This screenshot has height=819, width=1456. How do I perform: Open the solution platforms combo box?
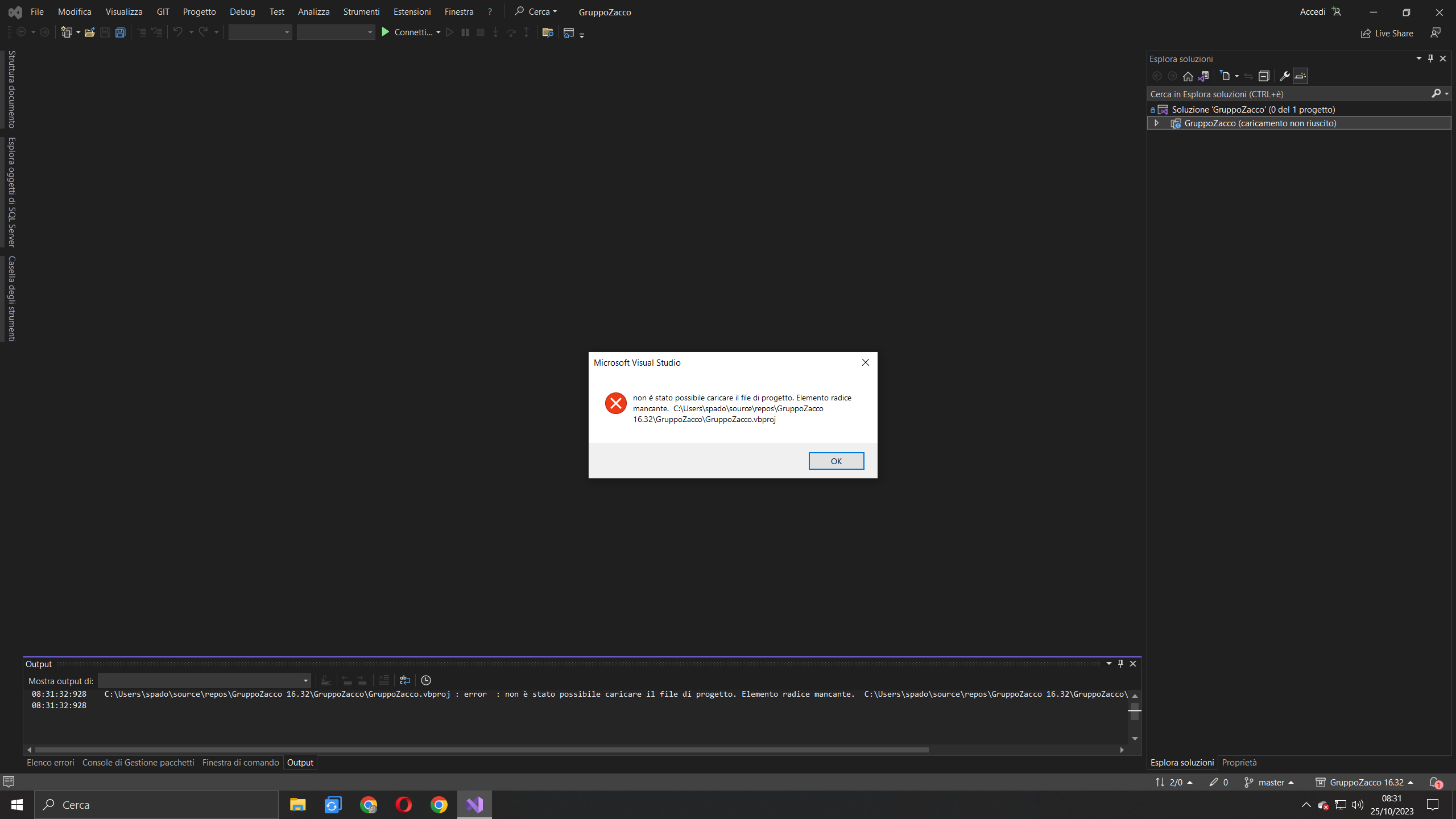pos(336,32)
